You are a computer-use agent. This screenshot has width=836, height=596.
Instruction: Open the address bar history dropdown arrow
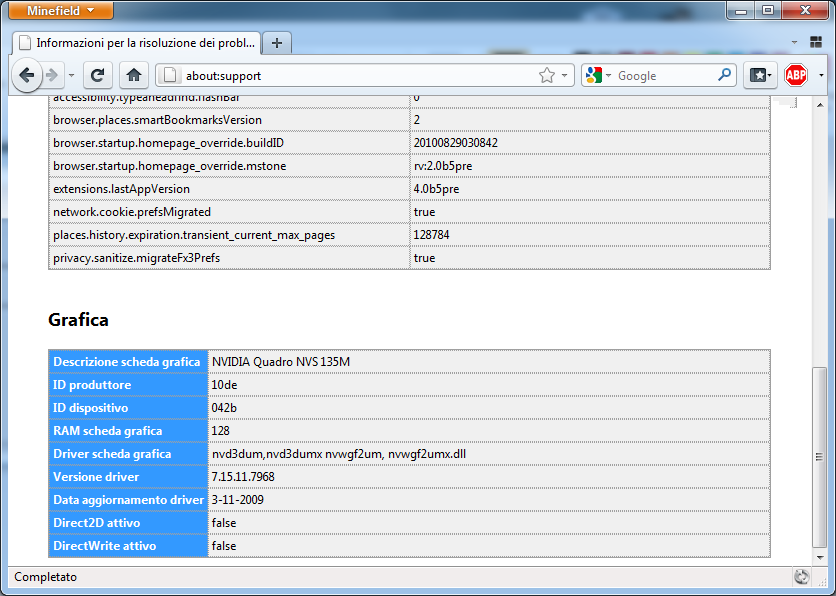click(565, 76)
